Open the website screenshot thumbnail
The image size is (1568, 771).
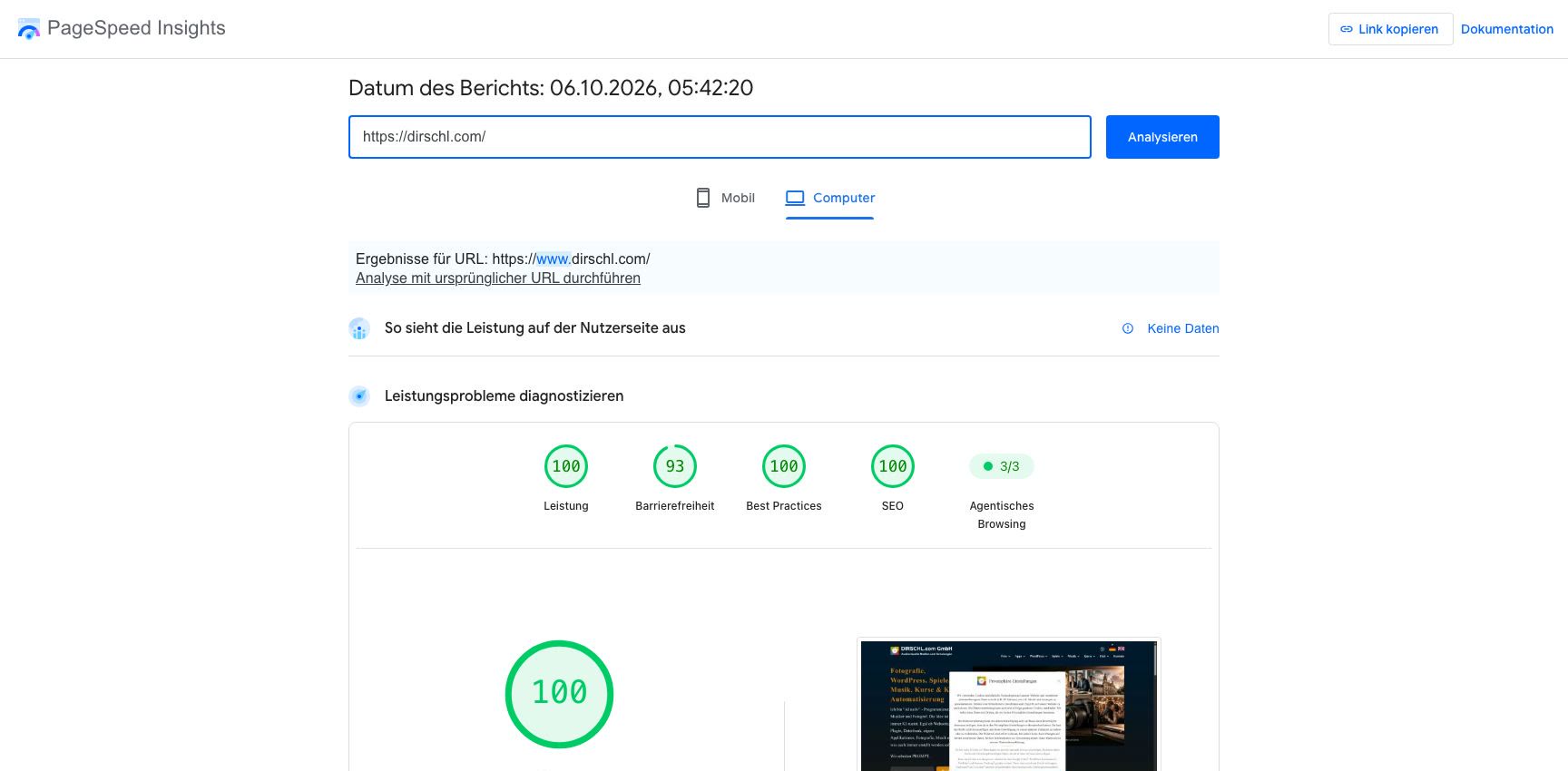pyautogui.click(x=1009, y=706)
